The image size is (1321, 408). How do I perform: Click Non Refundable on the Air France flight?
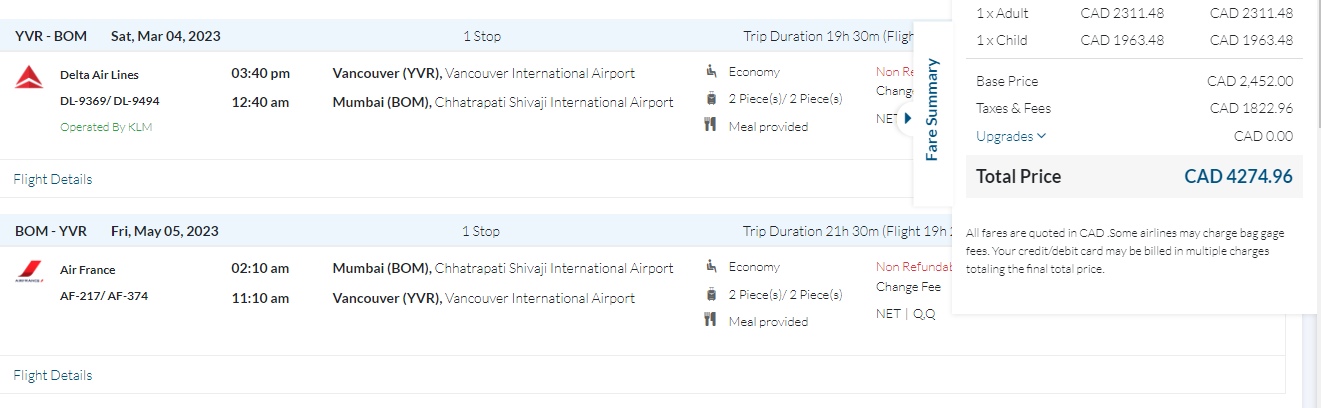[912, 266]
